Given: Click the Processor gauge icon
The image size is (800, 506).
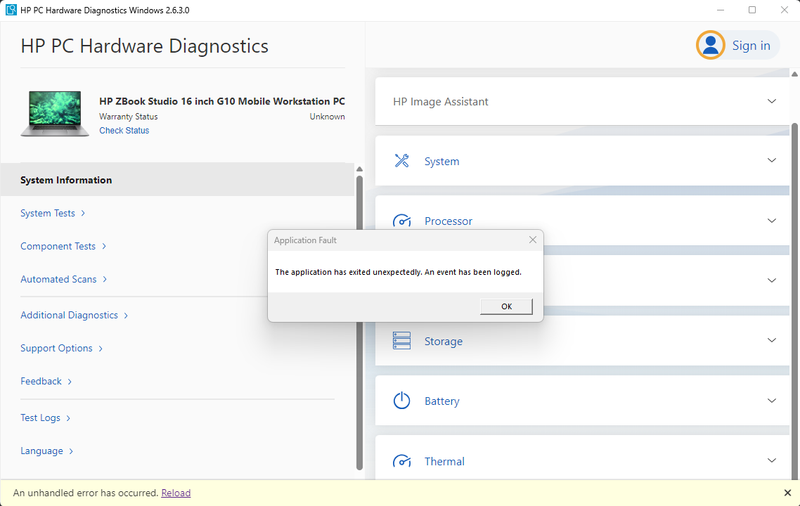Looking at the screenshot, I should pos(402,221).
